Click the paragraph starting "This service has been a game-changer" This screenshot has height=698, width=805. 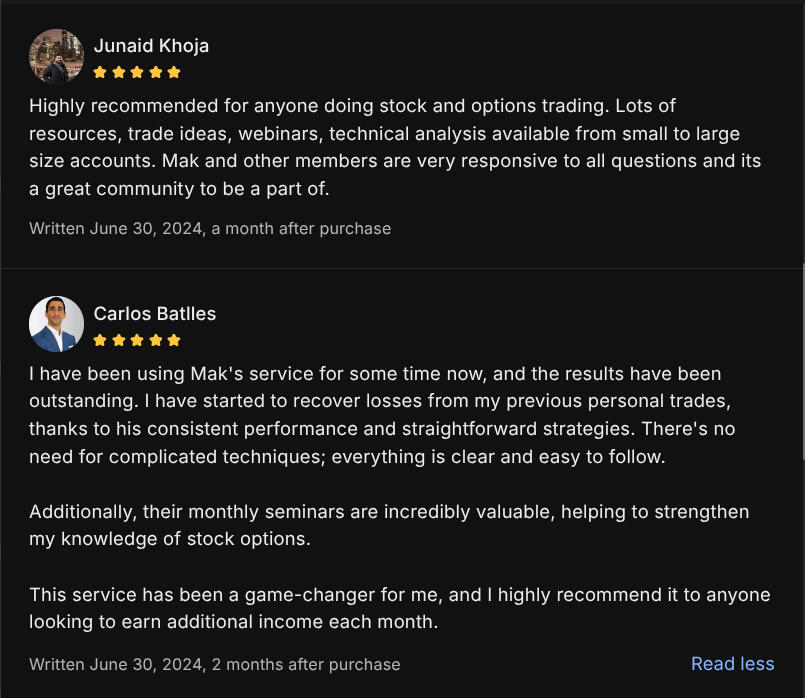(x=400, y=608)
